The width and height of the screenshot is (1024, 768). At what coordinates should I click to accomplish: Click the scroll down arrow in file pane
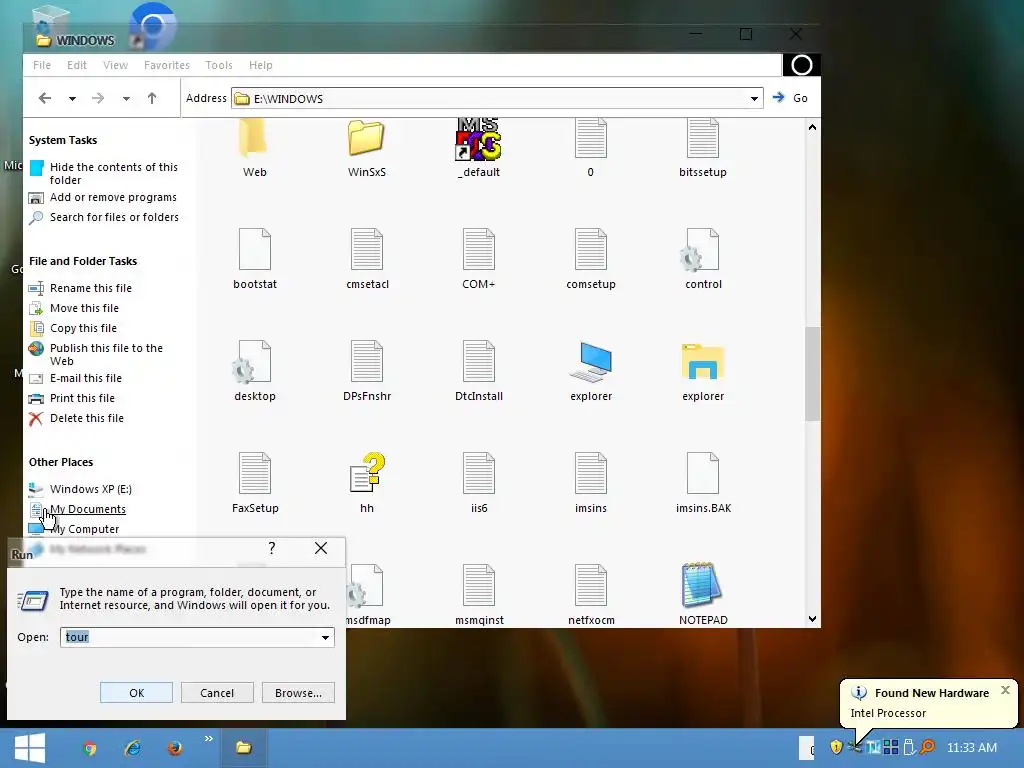(812, 619)
